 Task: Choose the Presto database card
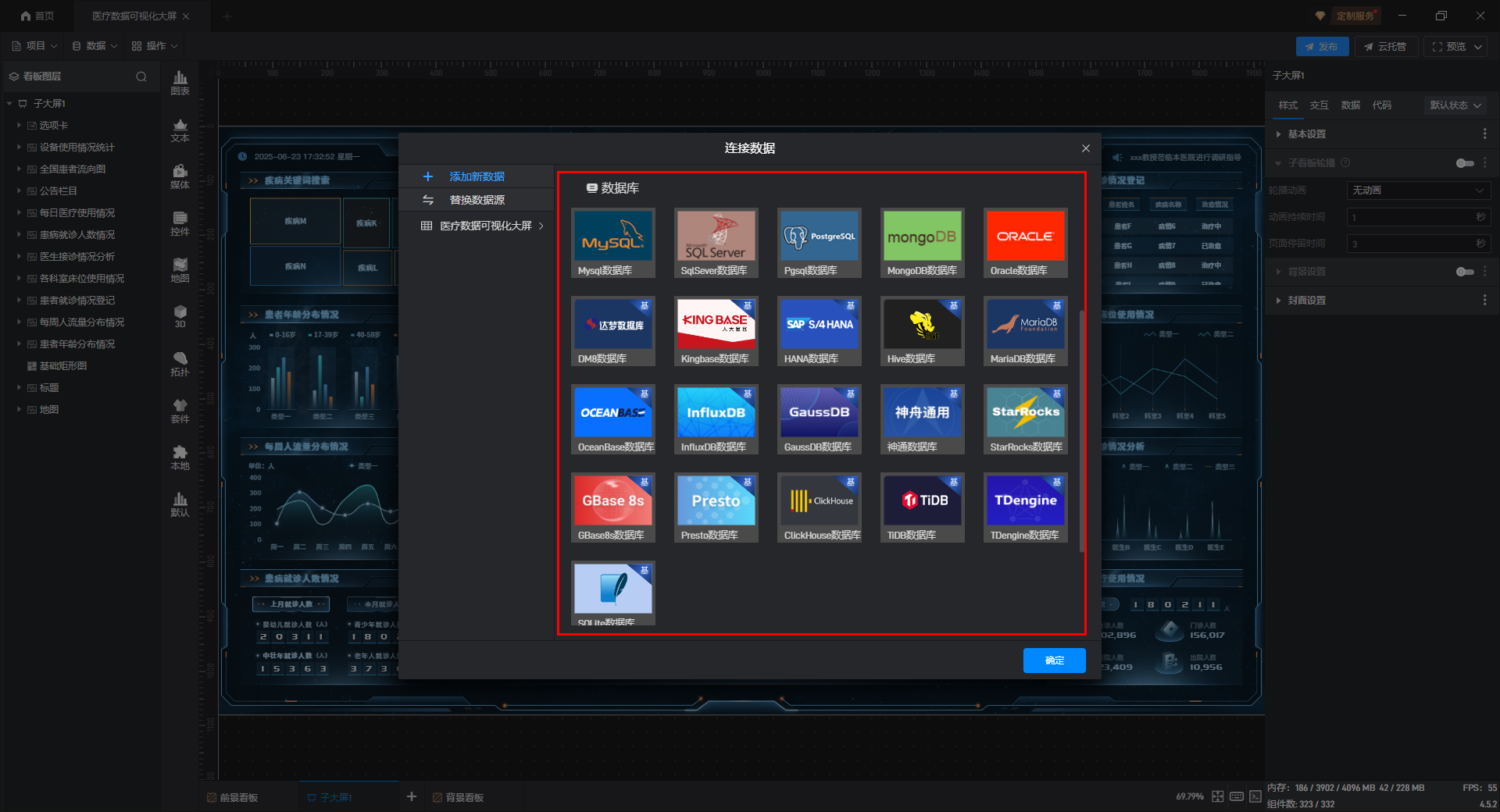pyautogui.click(x=716, y=507)
